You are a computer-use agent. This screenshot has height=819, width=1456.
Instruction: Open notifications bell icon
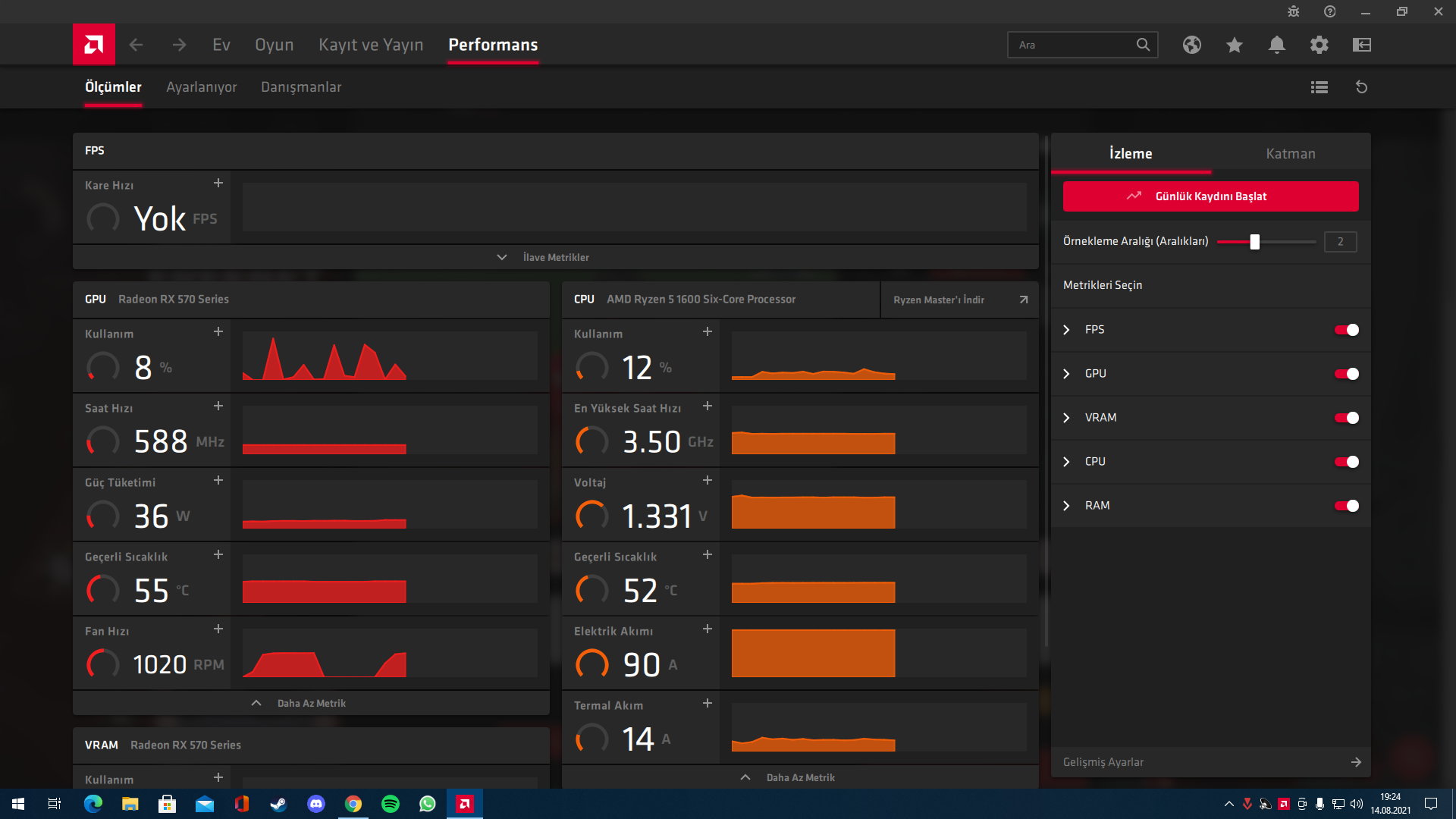[x=1277, y=45]
